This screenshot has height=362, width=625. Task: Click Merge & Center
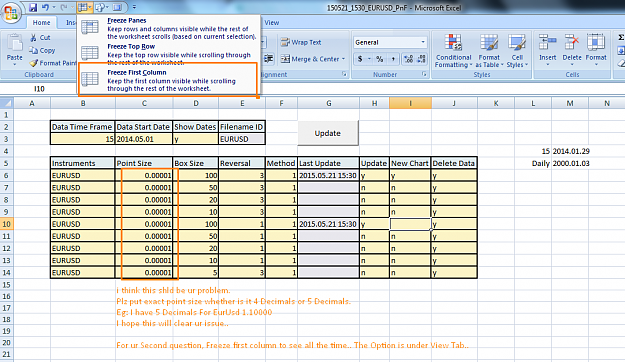[x=310, y=59]
